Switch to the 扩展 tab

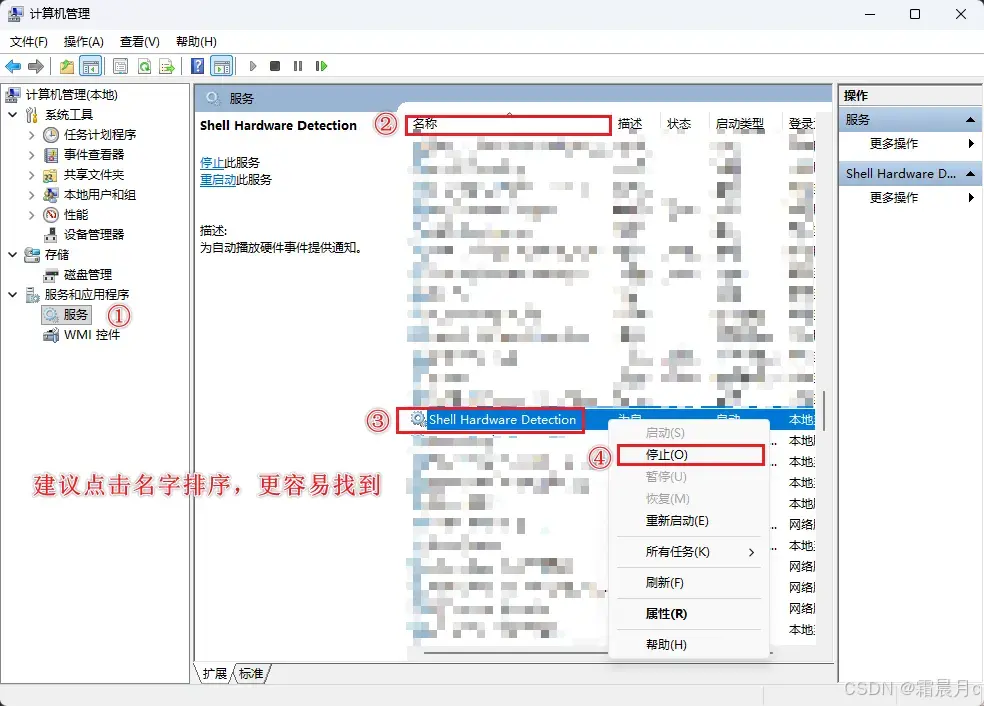pos(215,673)
